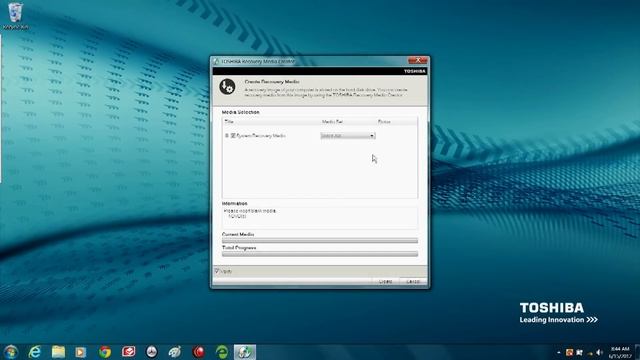Toggle the Verify checkbox
This screenshot has height=360, width=640.
coord(217,271)
